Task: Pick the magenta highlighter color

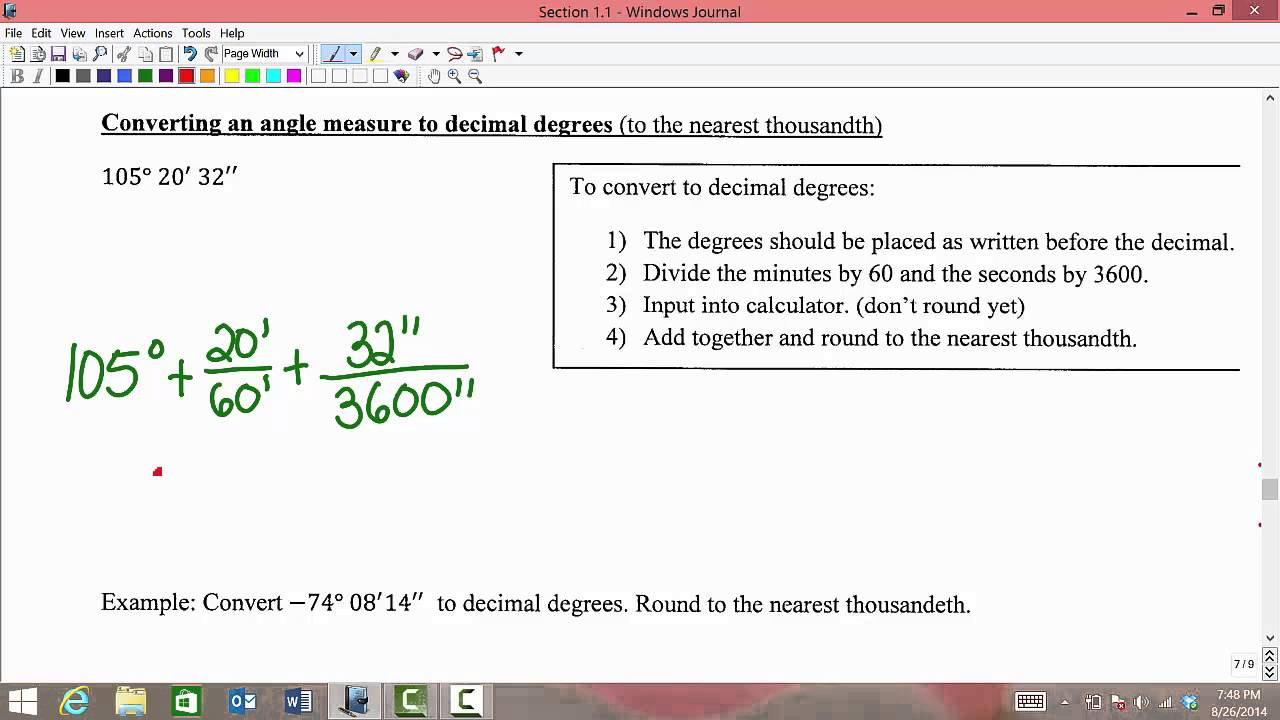Action: [x=294, y=76]
